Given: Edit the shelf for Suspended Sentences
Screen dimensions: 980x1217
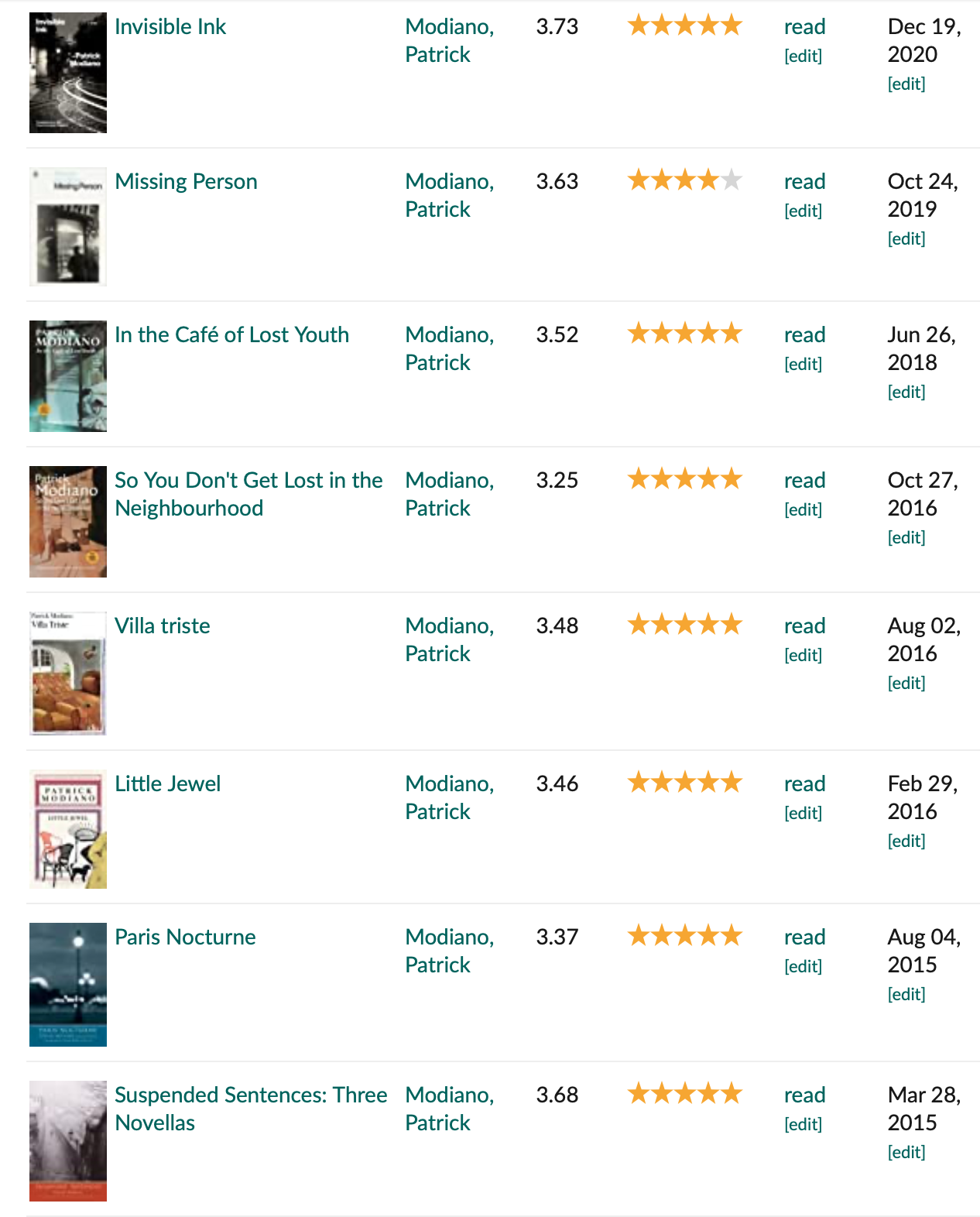Looking at the screenshot, I should (x=803, y=1124).
